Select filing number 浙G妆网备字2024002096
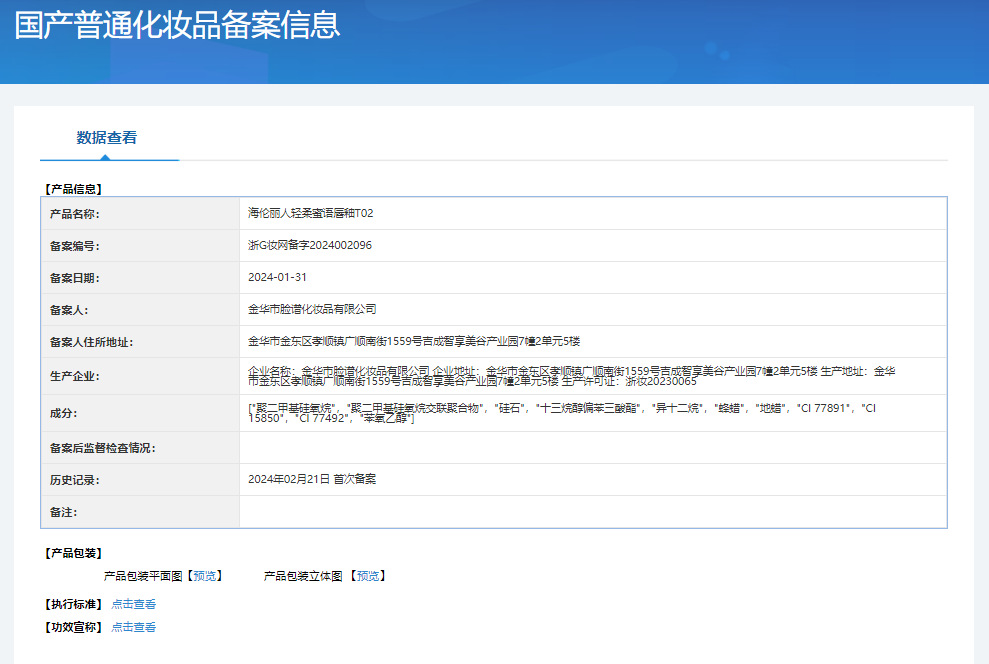Screen dimensions: 989x664 pyautogui.click(x=310, y=245)
